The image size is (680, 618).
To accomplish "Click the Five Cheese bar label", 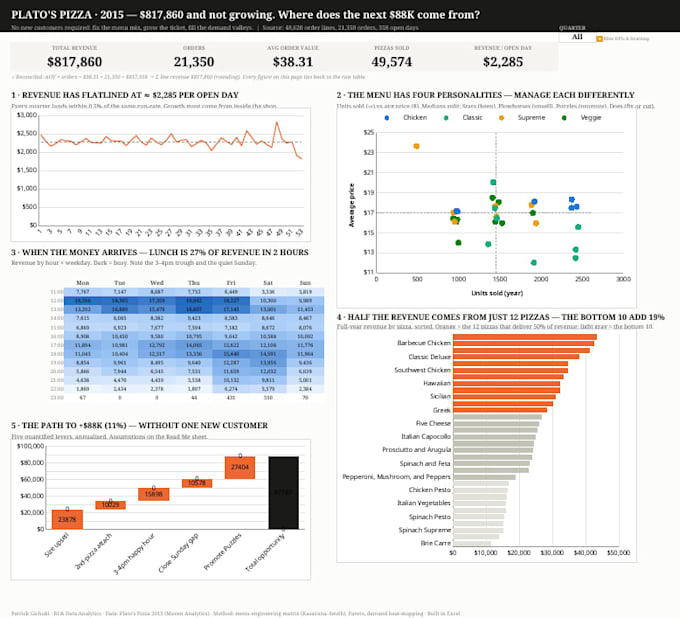I will point(433,423).
